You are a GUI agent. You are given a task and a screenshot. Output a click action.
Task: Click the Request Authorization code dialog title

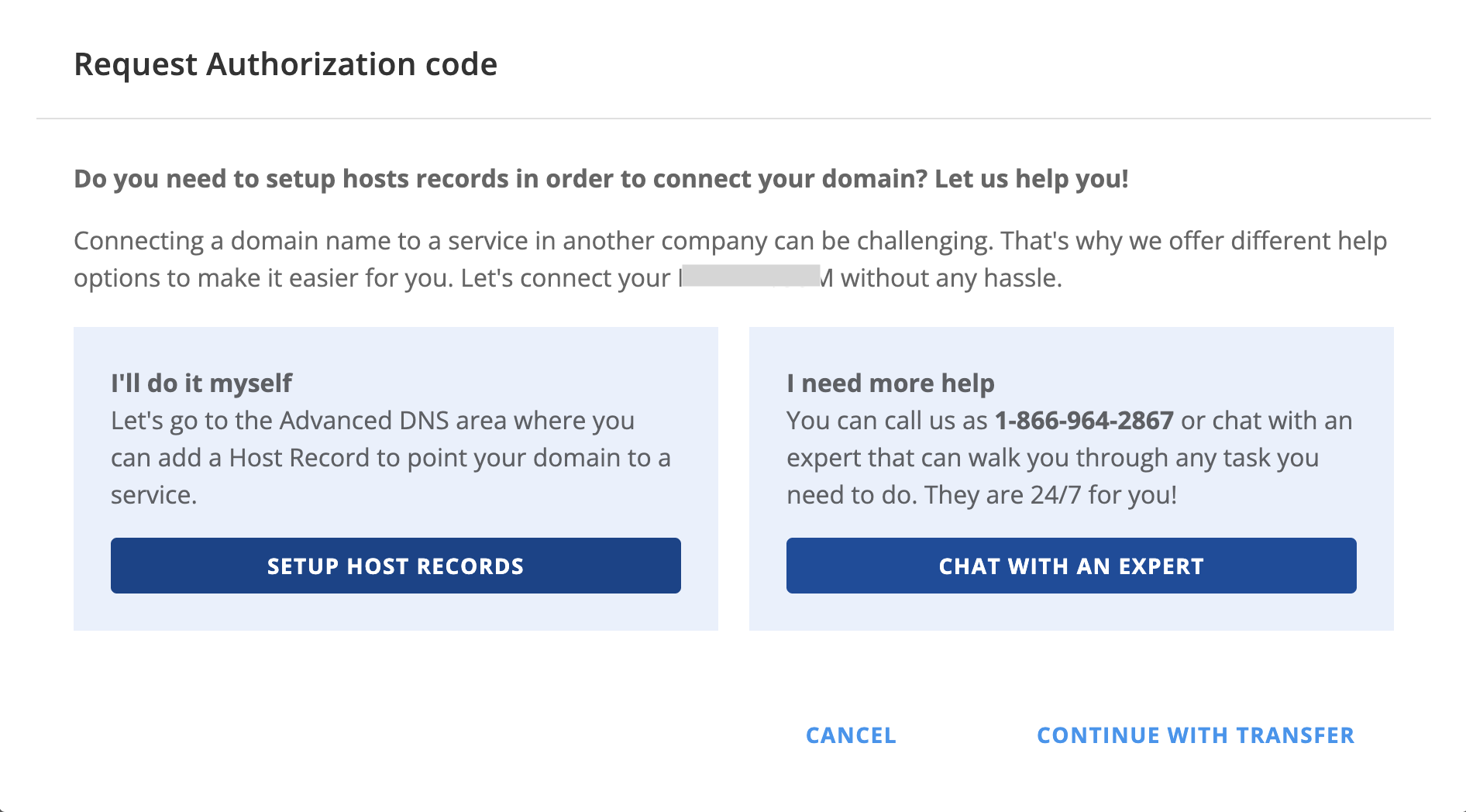pos(285,64)
